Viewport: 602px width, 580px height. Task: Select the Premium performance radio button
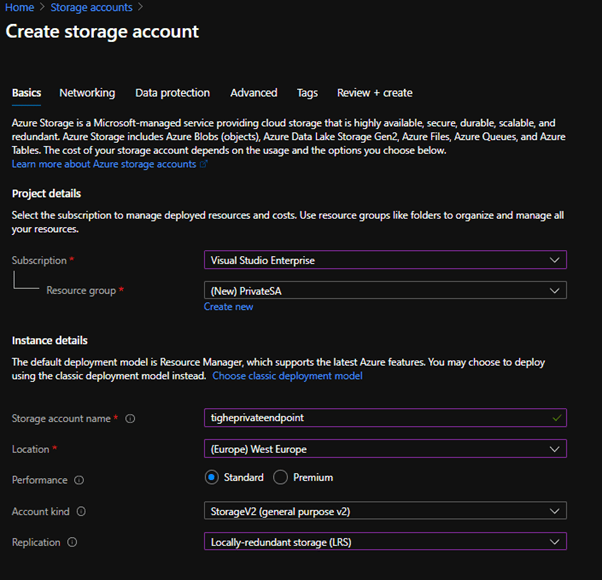[x=280, y=478]
